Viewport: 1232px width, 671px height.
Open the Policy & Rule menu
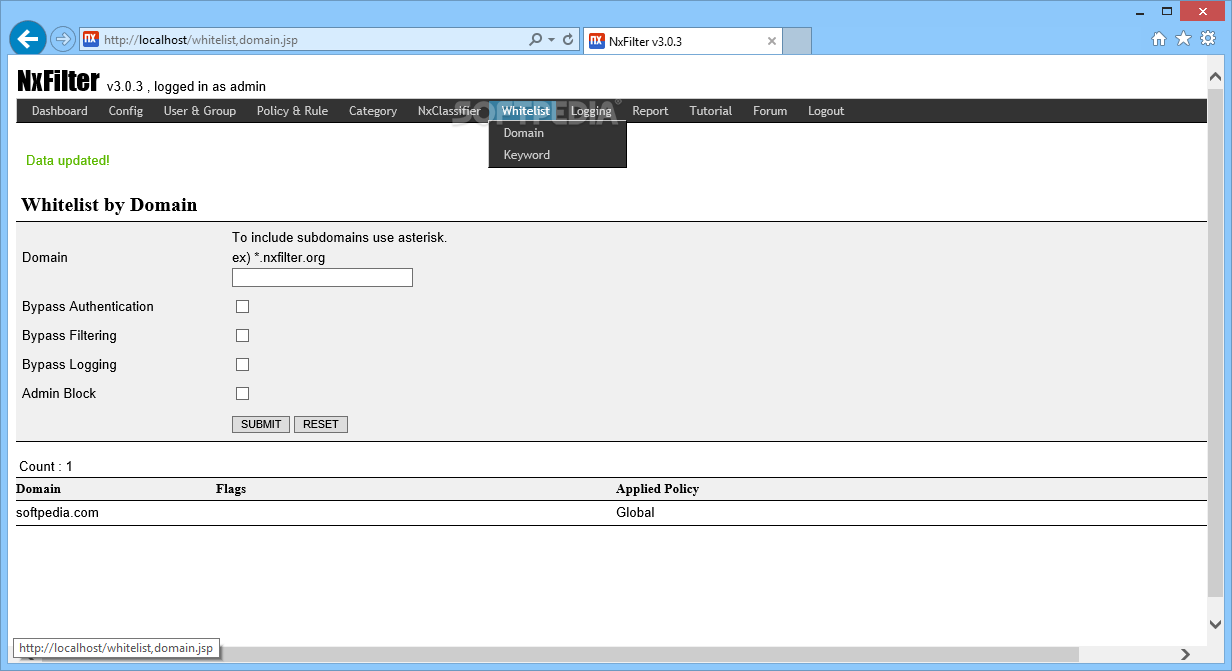tap(292, 111)
